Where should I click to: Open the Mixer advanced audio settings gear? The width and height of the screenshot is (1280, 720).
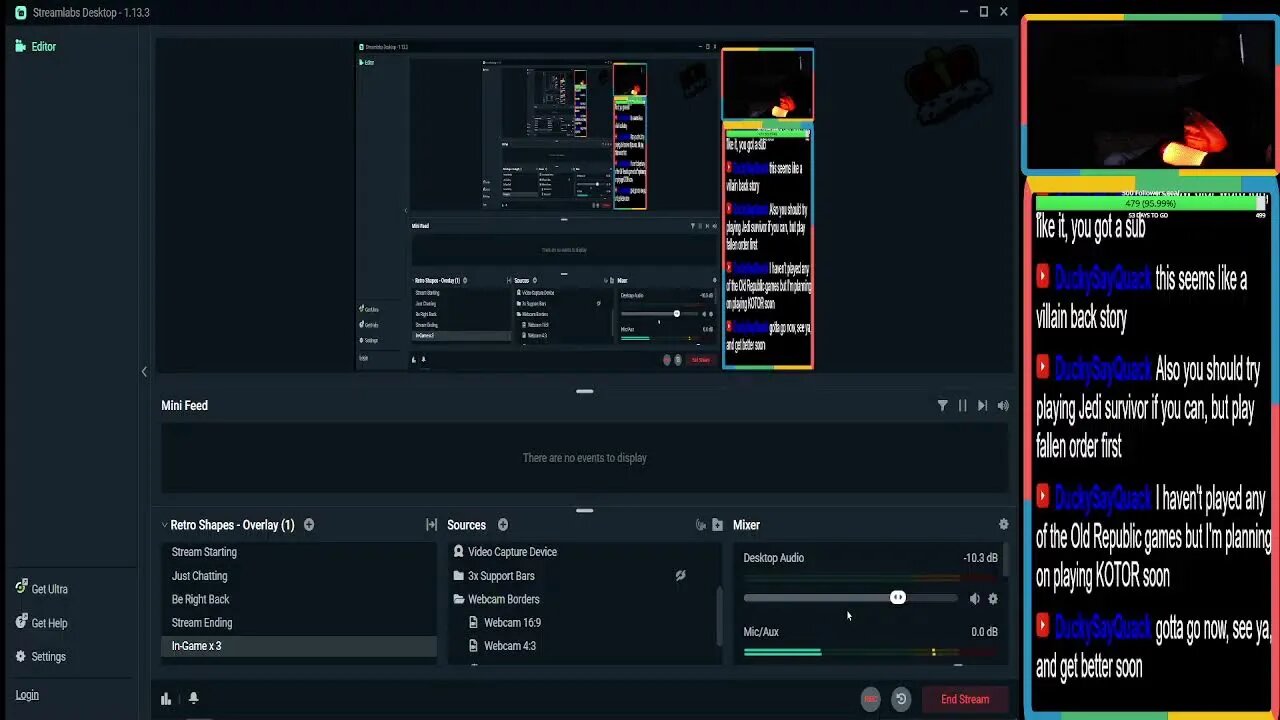click(x=1003, y=524)
